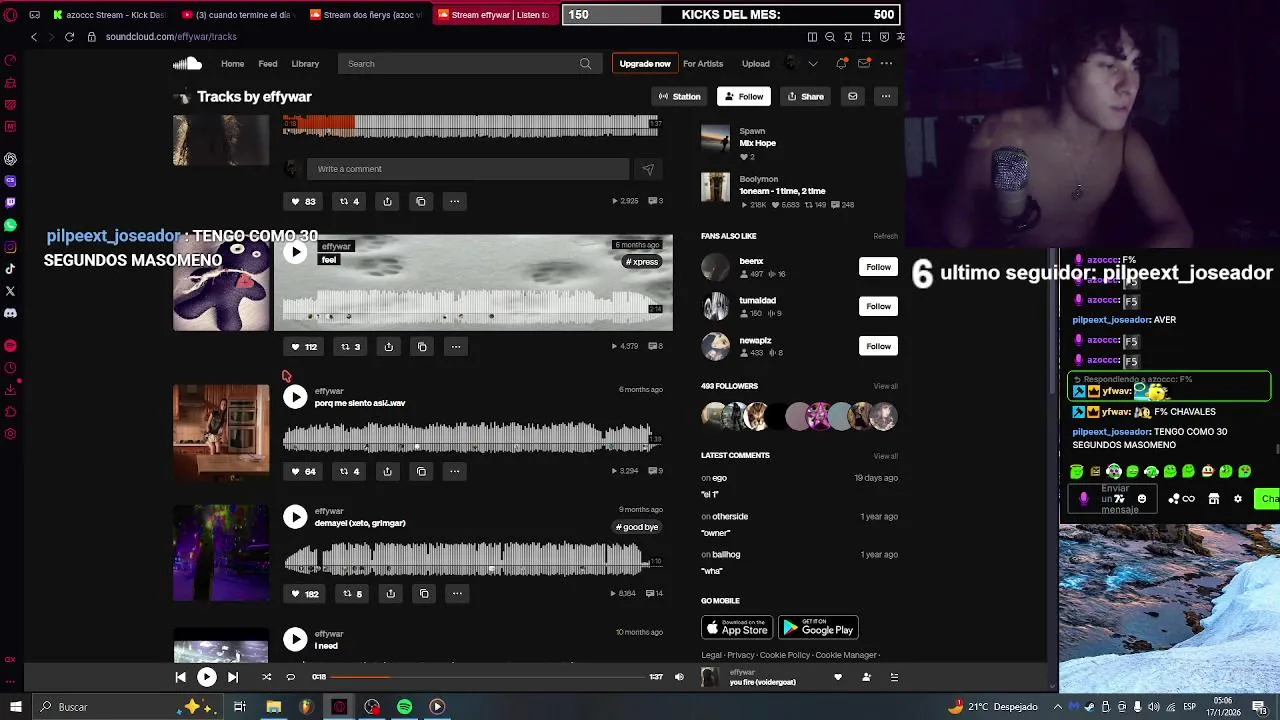Open SoundCloud notifications bell

pyautogui.click(x=842, y=64)
